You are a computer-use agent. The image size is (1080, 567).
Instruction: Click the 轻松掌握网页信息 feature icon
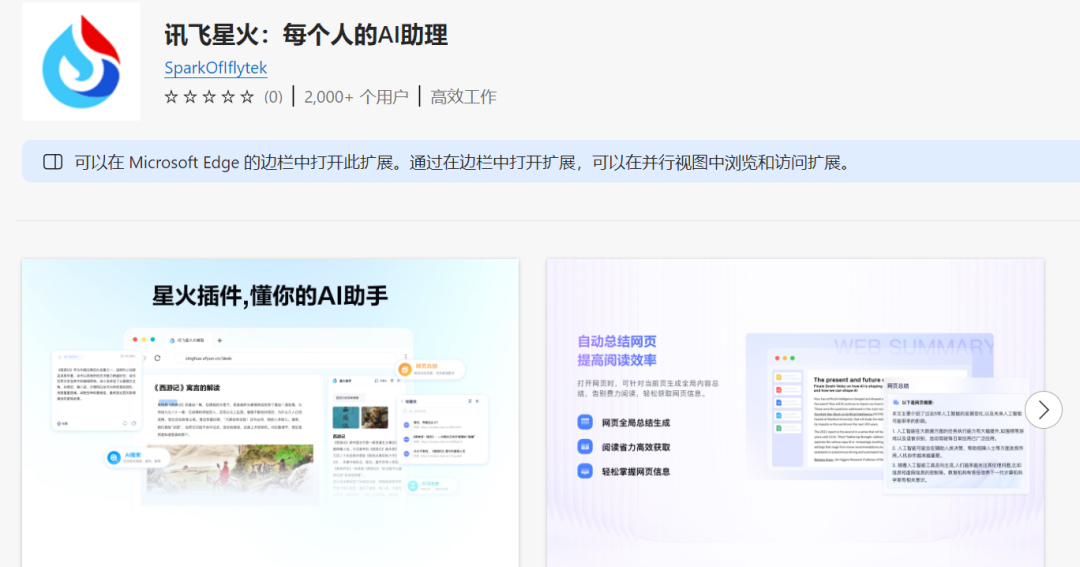585,471
